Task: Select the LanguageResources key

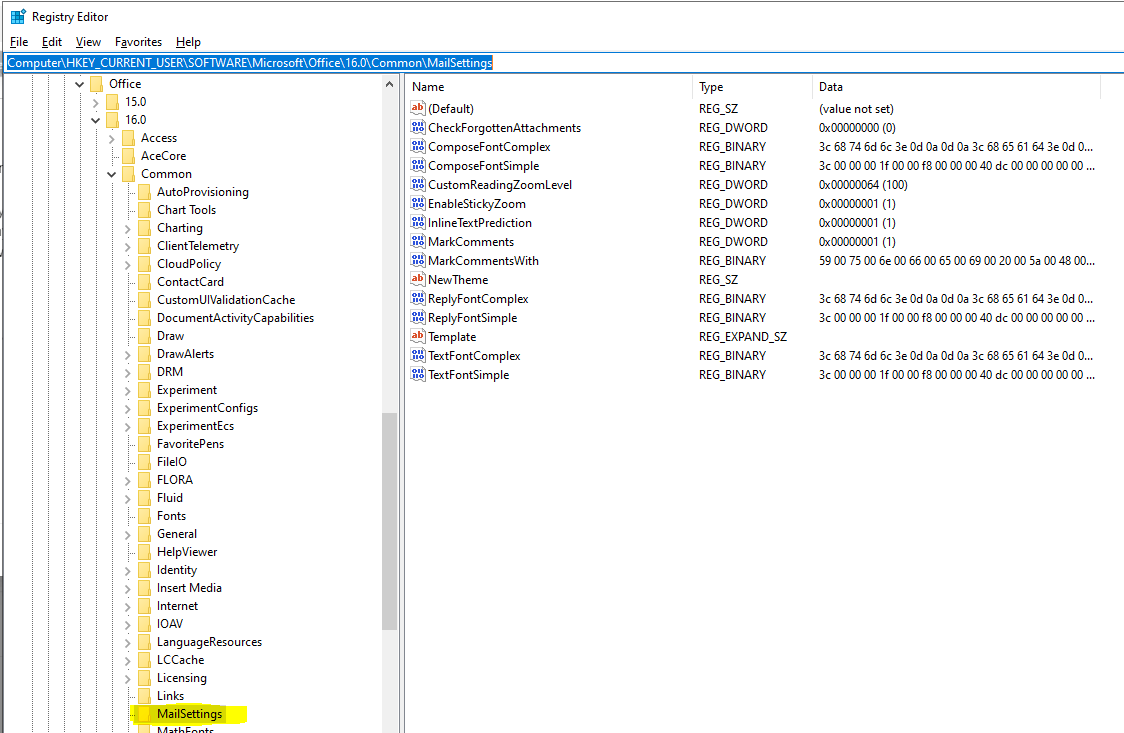Action: click(x=209, y=642)
